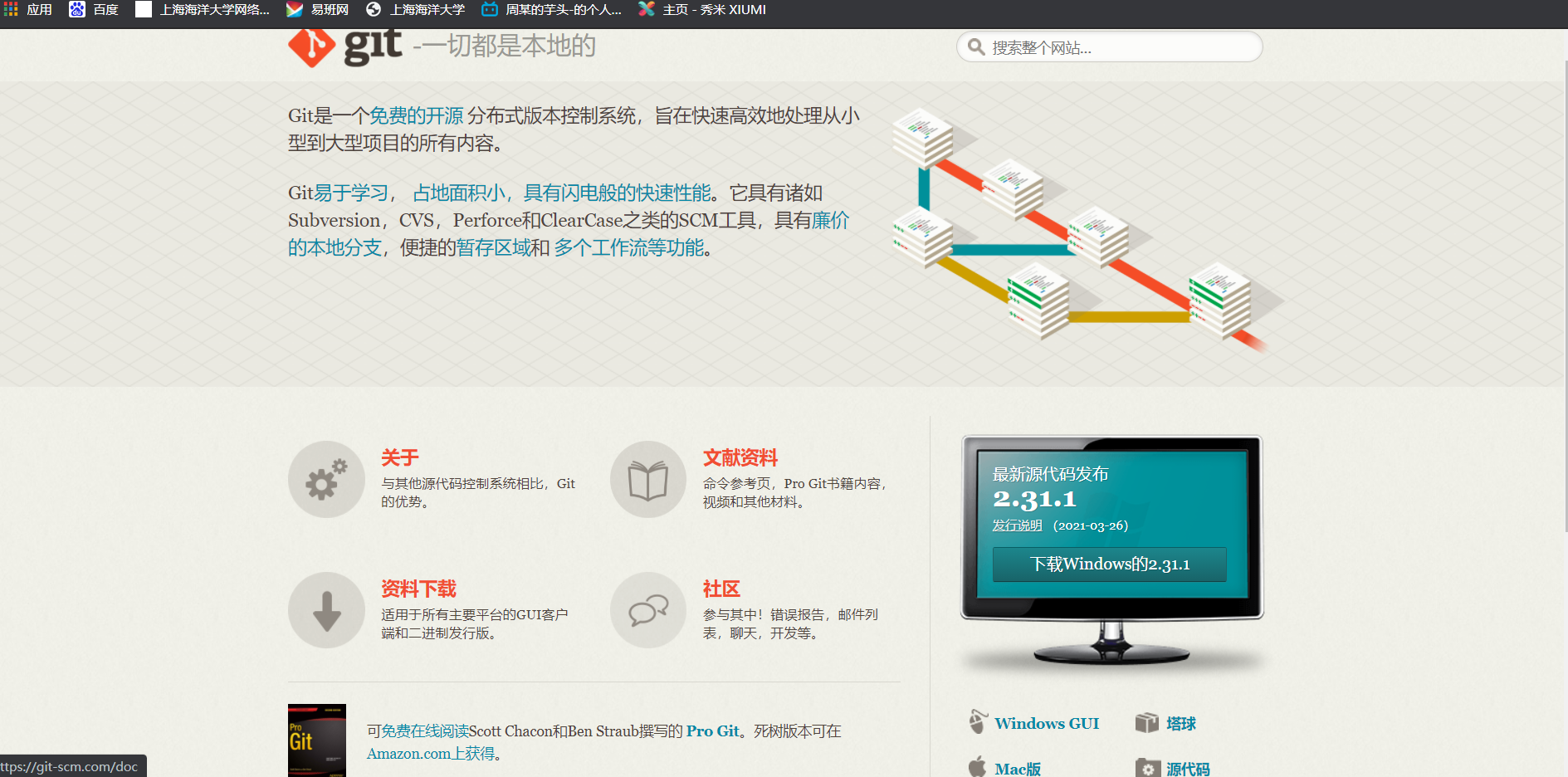Click the search field 搜索整个网站
Viewport: 1568px width, 777px height.
pyautogui.click(x=1110, y=47)
